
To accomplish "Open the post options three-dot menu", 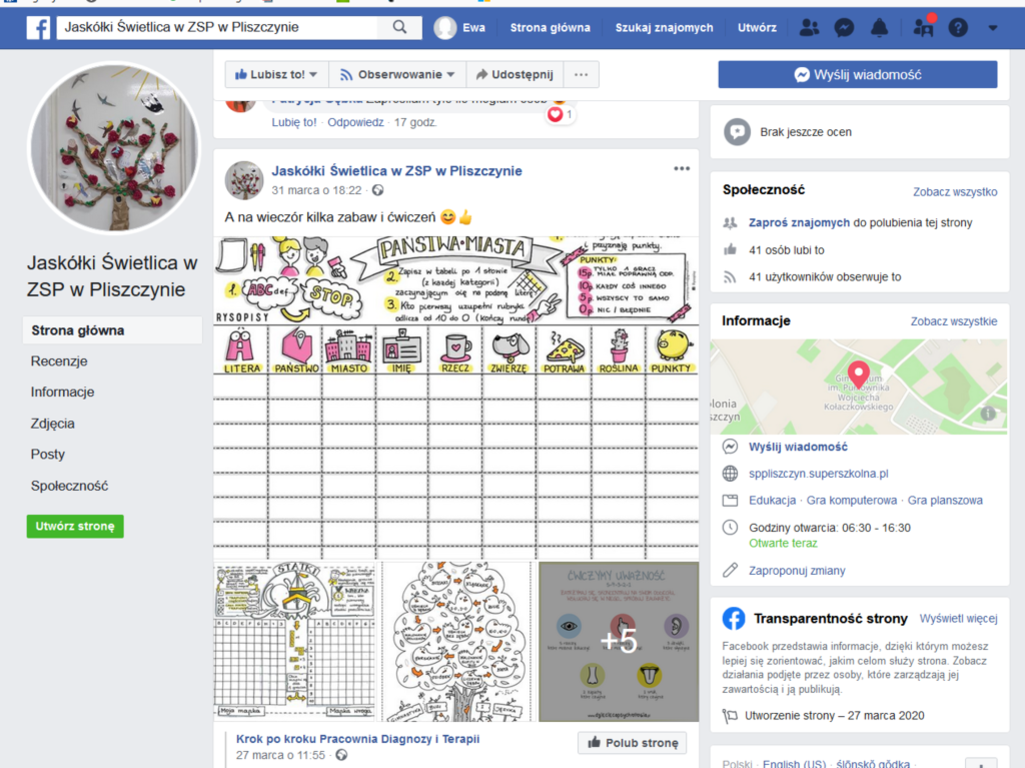I will coord(681,169).
